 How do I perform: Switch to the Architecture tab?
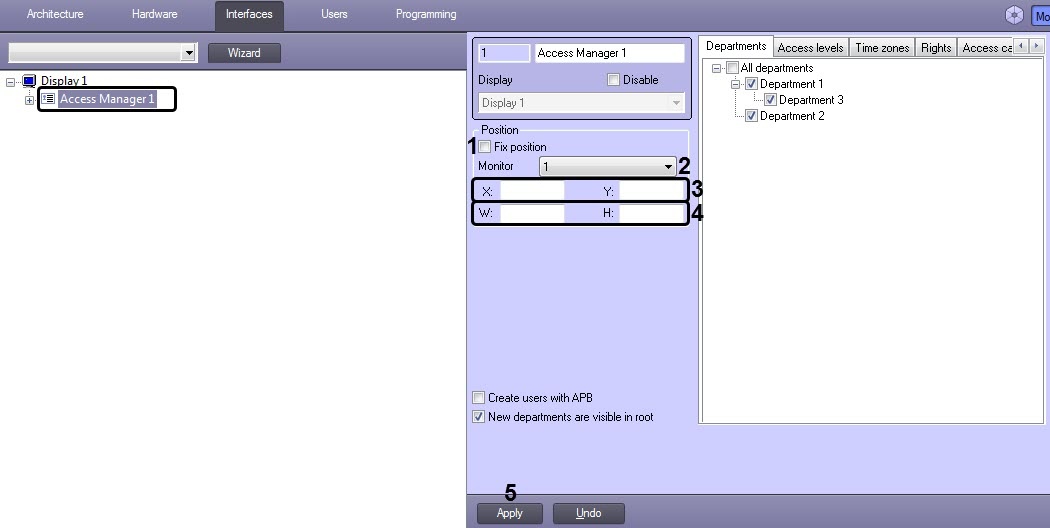[x=55, y=14]
